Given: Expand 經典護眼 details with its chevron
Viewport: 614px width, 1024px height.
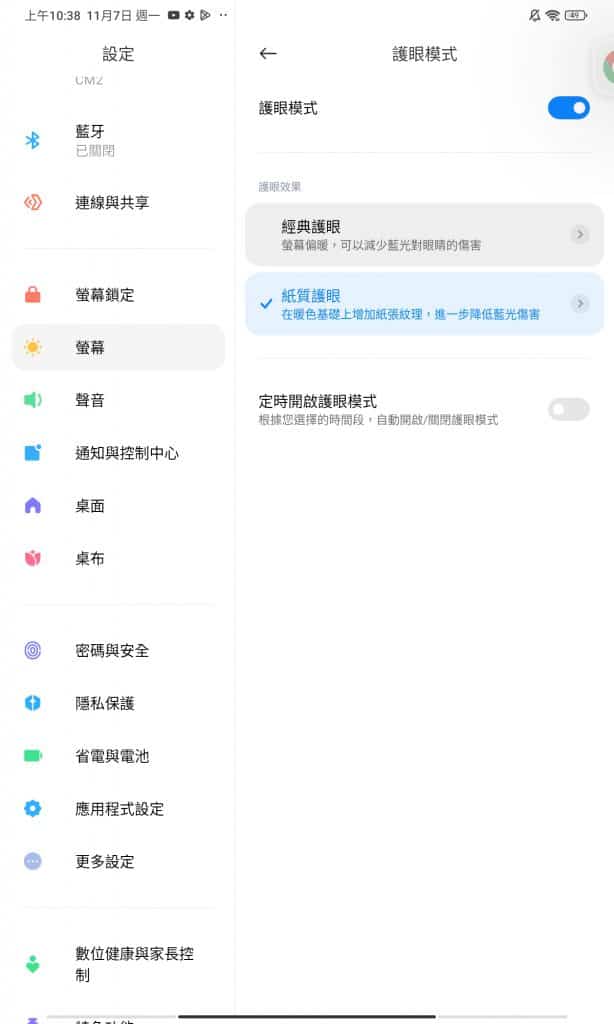Looking at the screenshot, I should pos(580,235).
